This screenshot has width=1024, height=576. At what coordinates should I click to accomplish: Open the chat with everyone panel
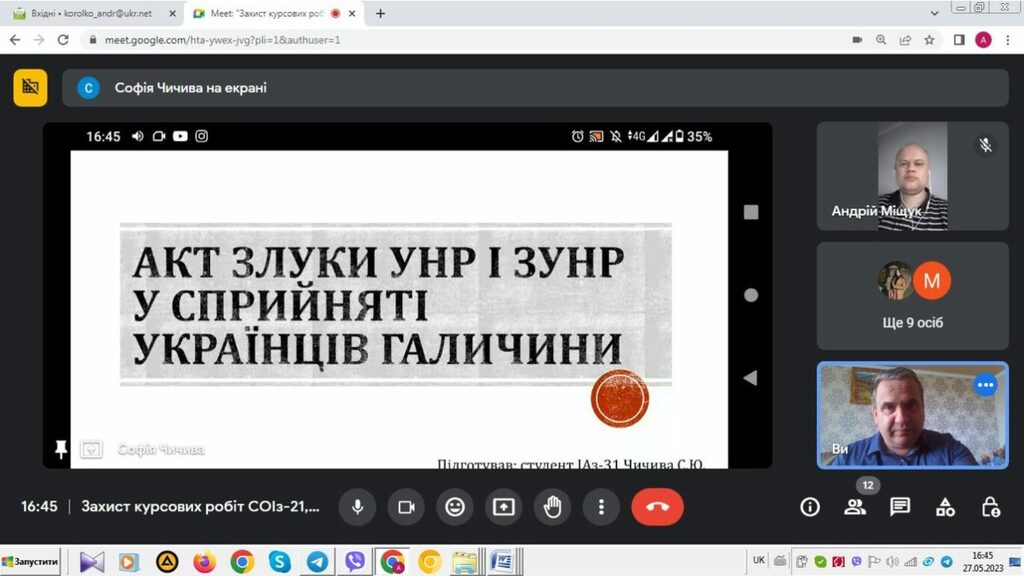[900, 507]
